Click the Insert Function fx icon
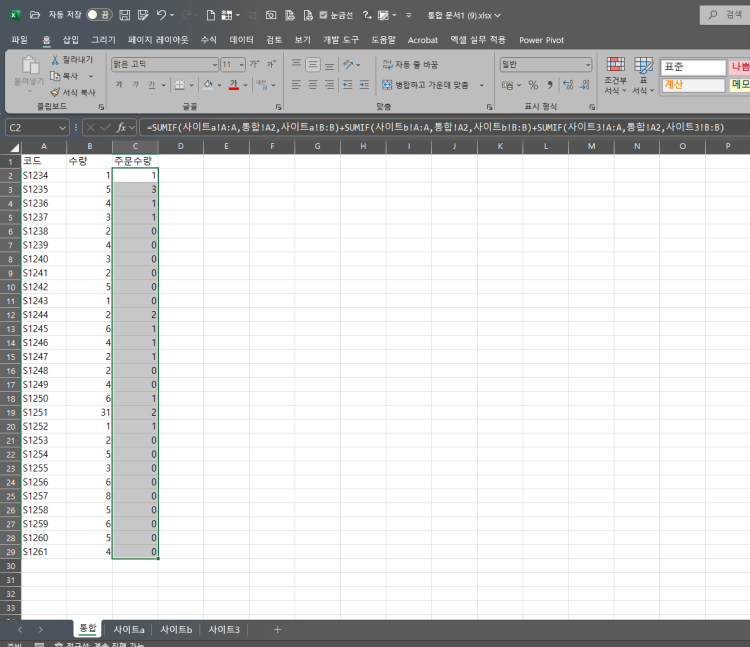The image size is (750, 647). point(121,127)
